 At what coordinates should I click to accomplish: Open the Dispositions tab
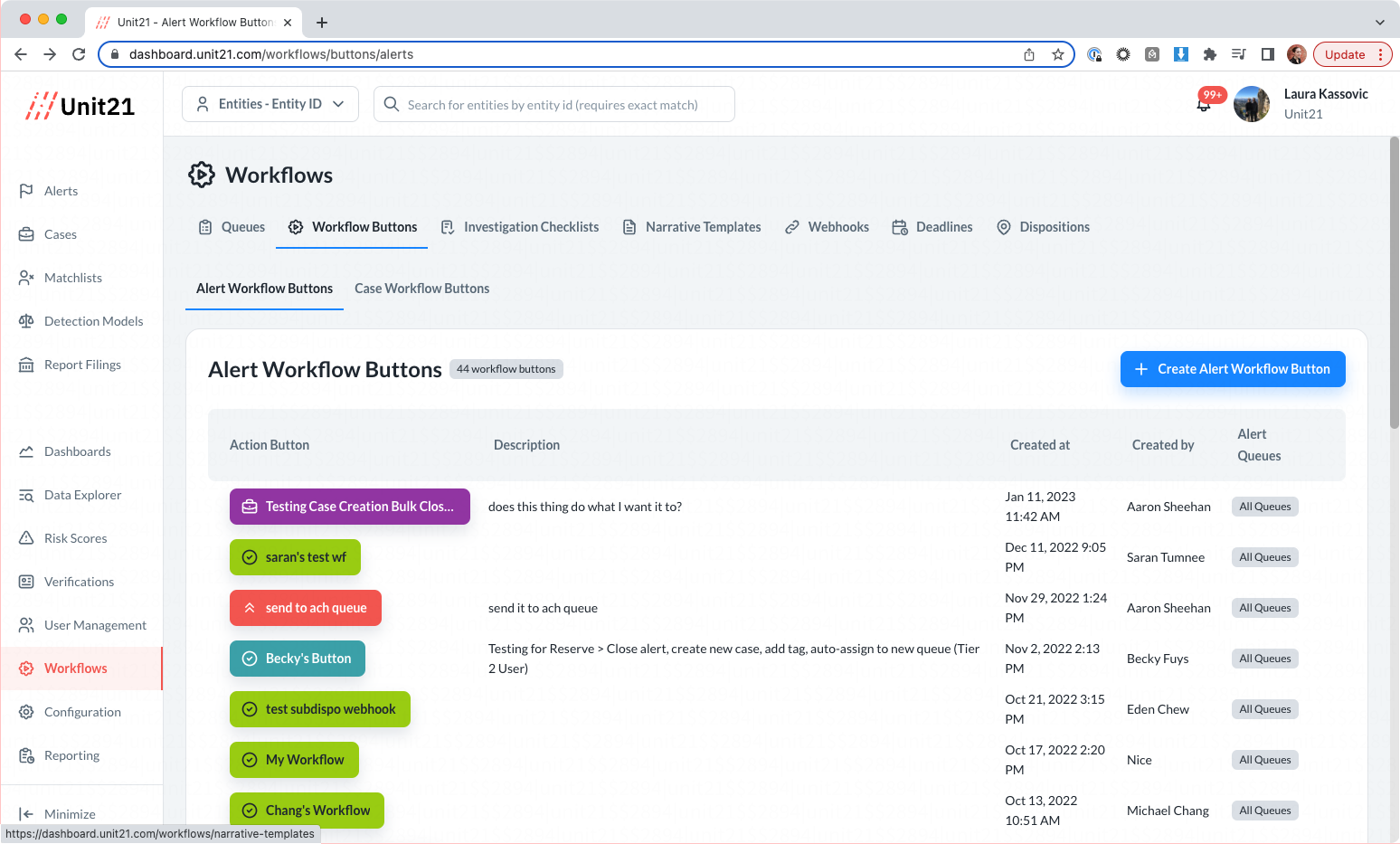tap(1043, 227)
